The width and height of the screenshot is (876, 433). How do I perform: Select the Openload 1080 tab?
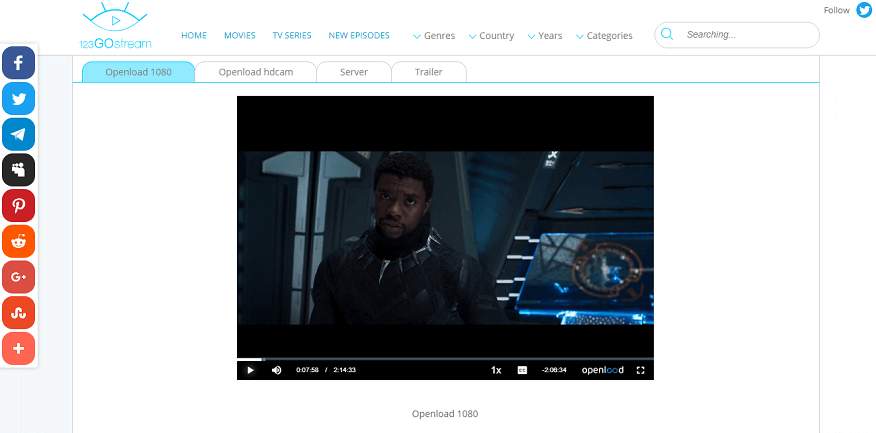click(x=139, y=72)
